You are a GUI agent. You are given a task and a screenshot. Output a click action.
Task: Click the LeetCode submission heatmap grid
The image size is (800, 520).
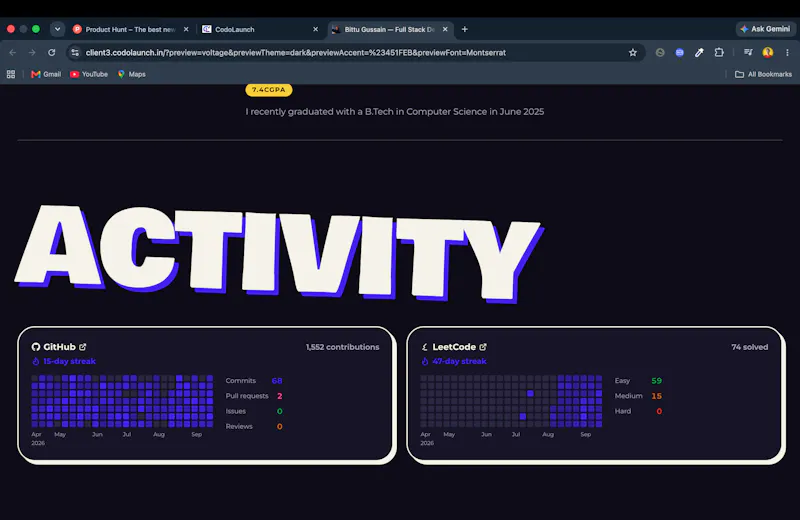511,401
